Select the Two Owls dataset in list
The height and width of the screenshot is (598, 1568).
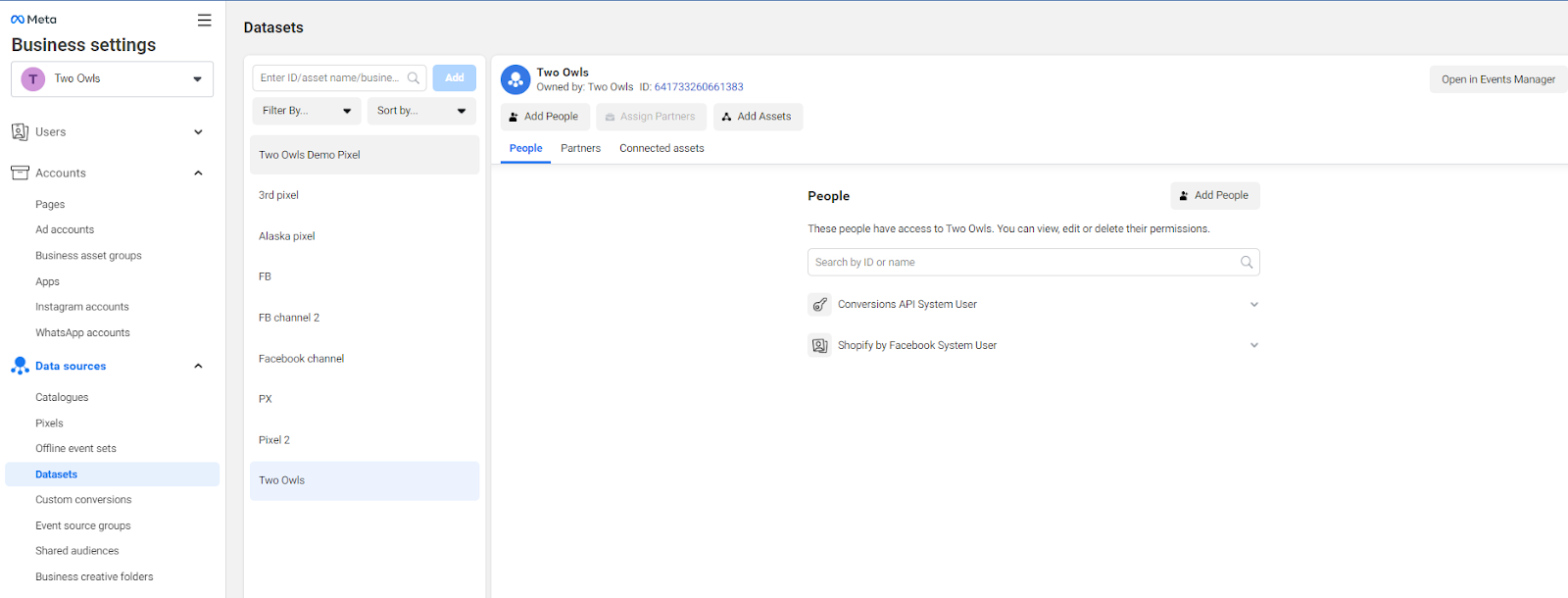(x=365, y=480)
